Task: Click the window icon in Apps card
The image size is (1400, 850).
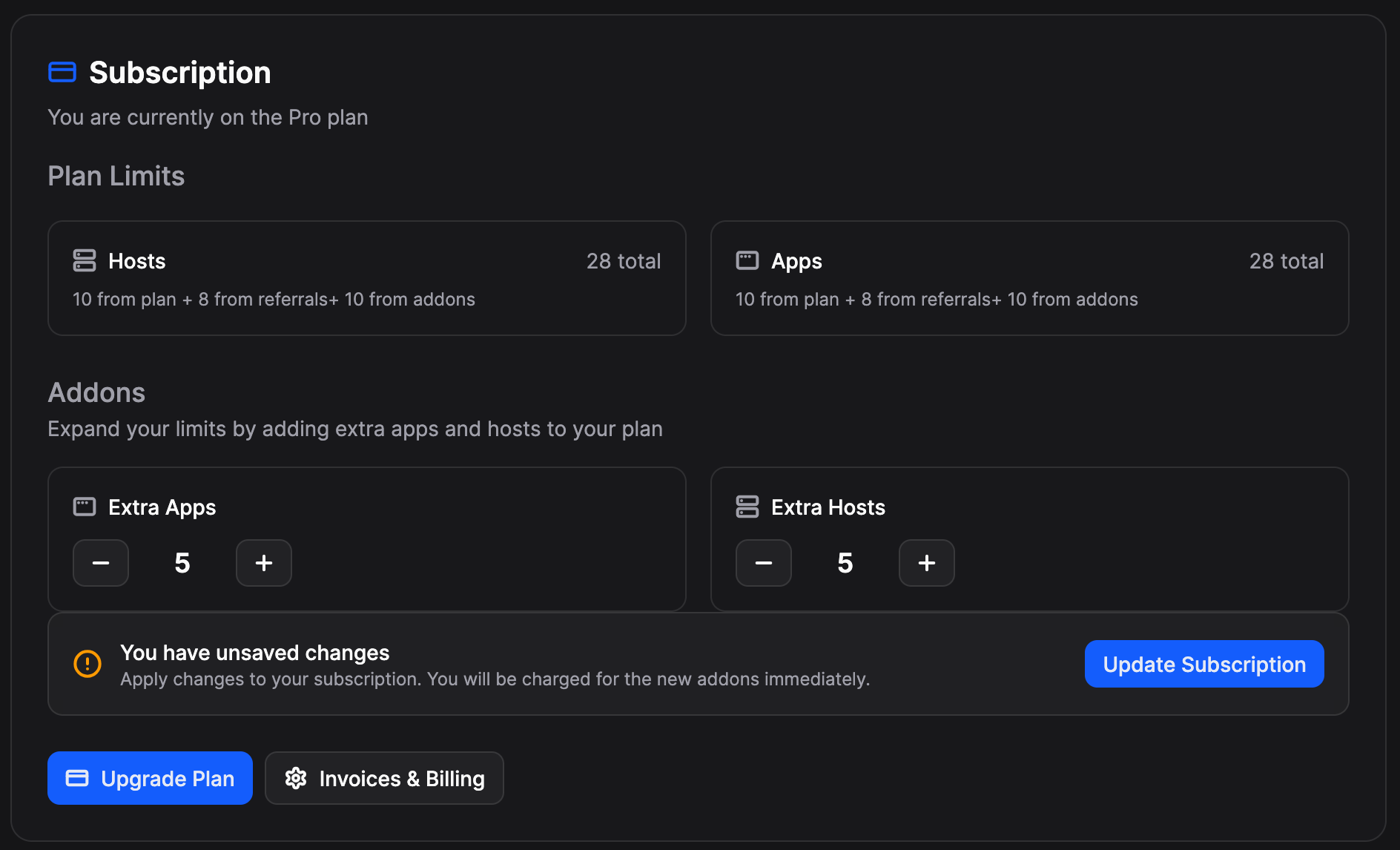Action: pyautogui.click(x=747, y=260)
